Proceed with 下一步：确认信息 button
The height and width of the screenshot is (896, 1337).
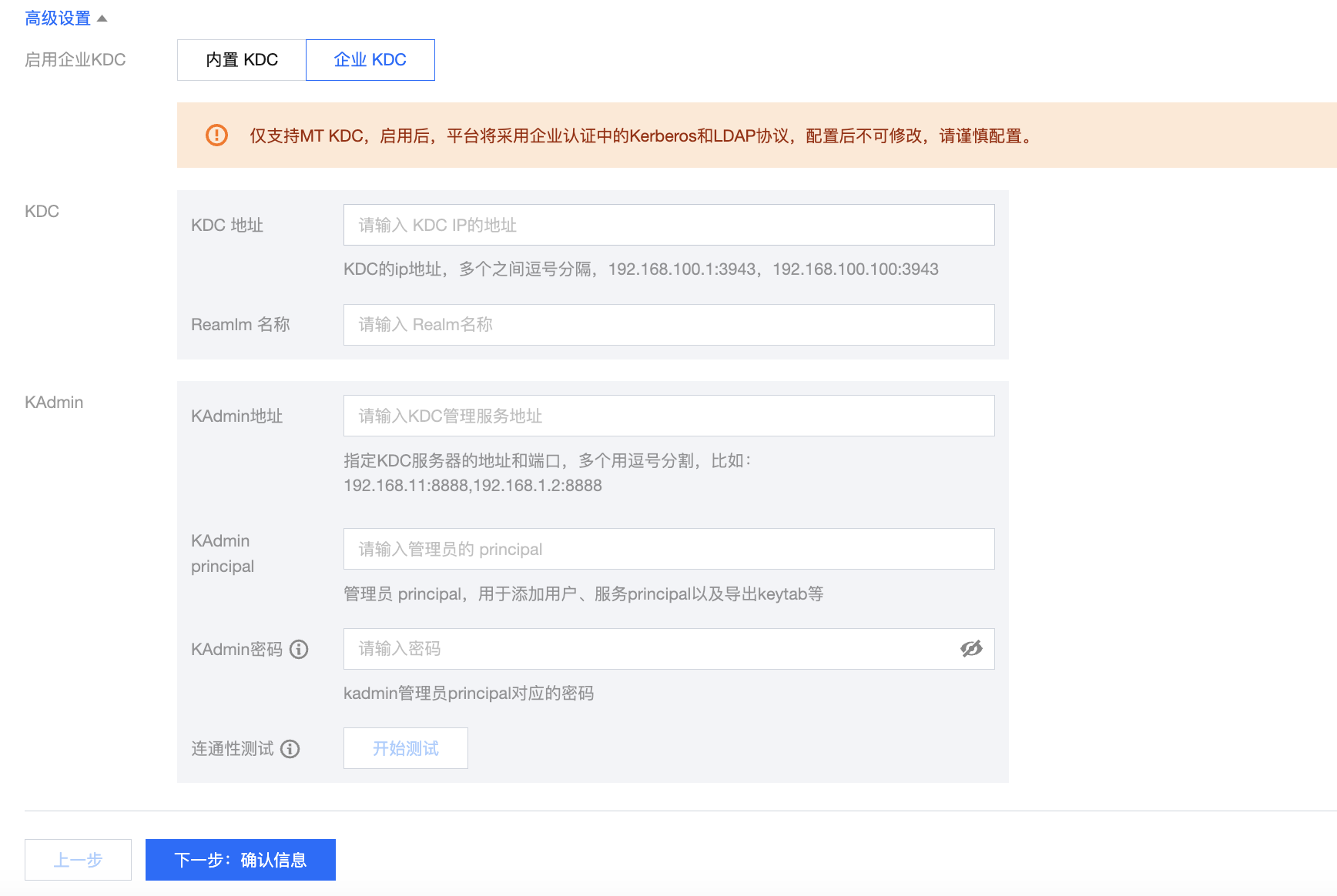coord(240,860)
